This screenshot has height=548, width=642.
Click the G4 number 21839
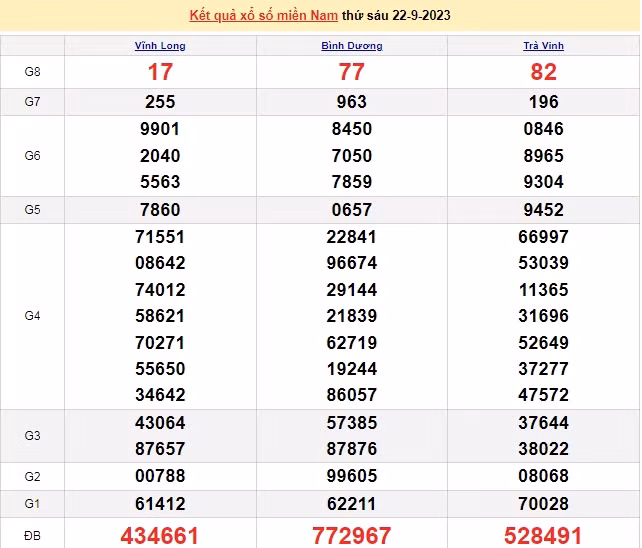[x=352, y=316]
